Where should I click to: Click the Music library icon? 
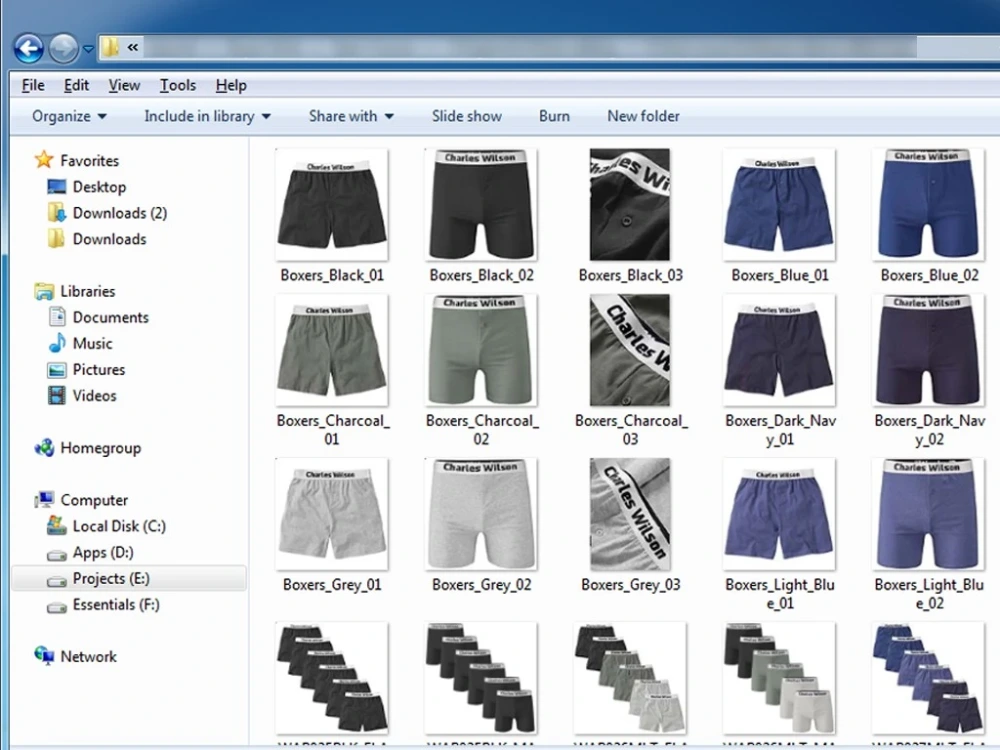tap(57, 342)
